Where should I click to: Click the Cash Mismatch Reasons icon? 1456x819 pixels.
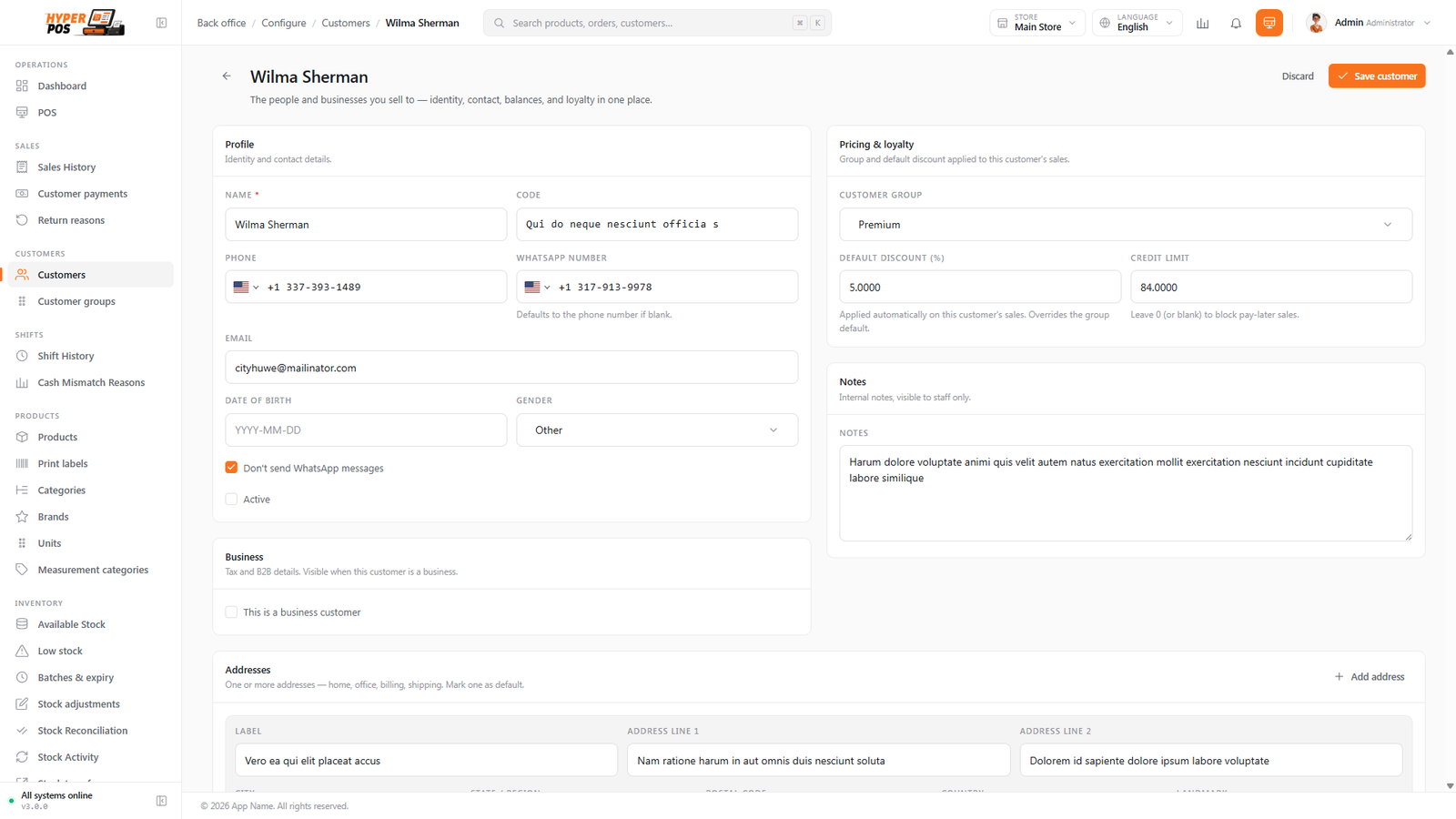[x=22, y=382]
